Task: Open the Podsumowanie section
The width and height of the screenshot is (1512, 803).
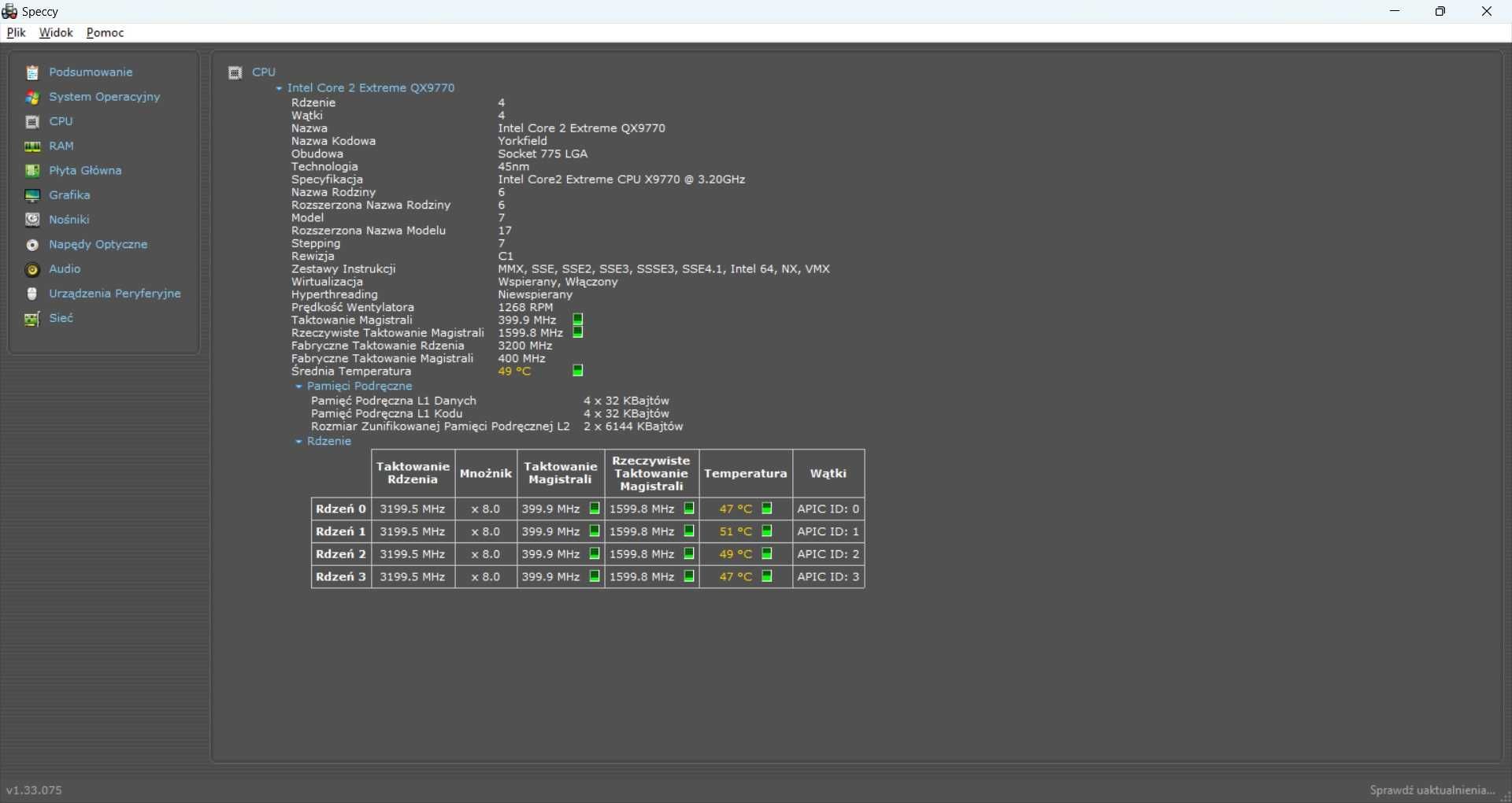Action: 91,72
